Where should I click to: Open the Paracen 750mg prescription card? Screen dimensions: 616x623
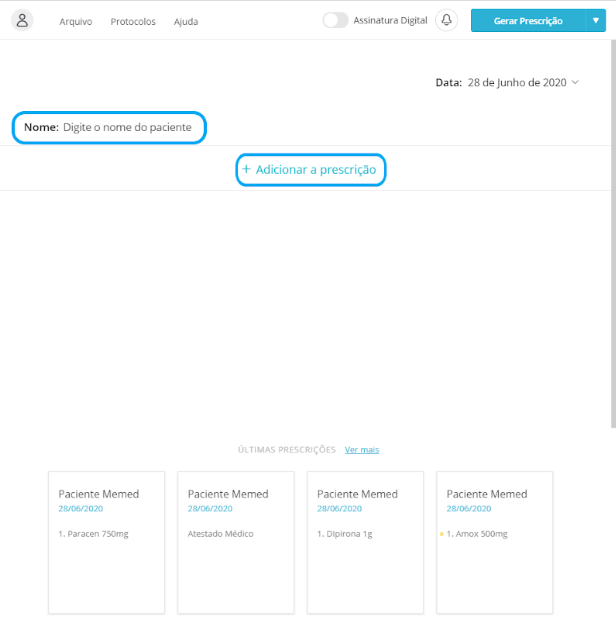[107, 542]
